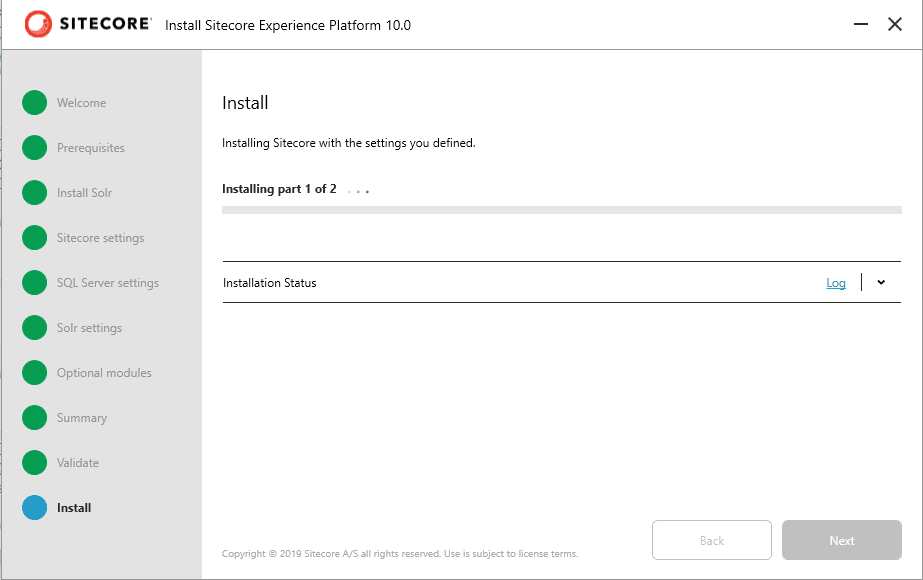The width and height of the screenshot is (923, 580).
Task: Click the green circle beside Prerequisites
Action: pyautogui.click(x=35, y=148)
